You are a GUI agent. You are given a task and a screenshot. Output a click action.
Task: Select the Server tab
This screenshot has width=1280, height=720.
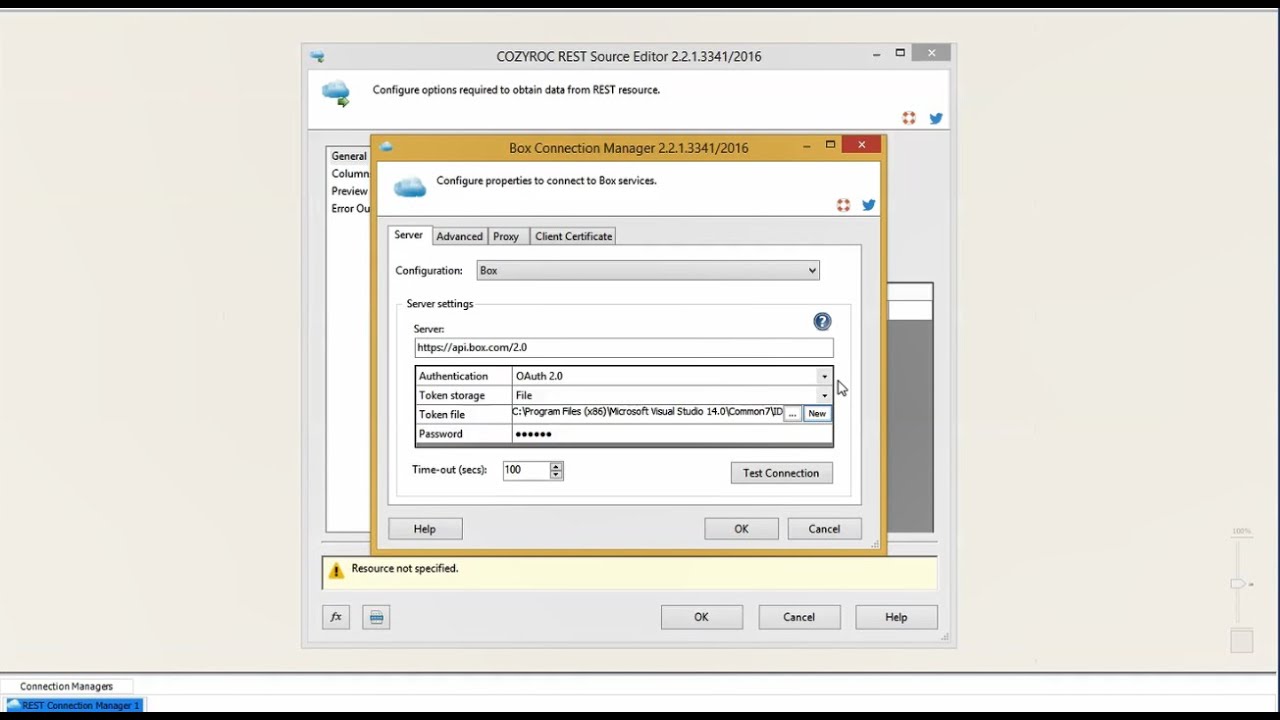pos(408,235)
